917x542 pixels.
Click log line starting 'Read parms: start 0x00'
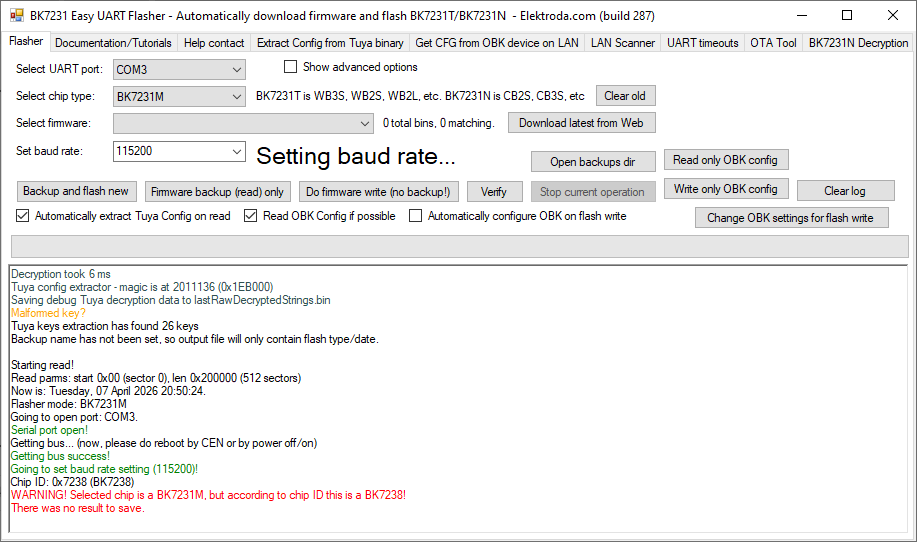click(x=156, y=378)
